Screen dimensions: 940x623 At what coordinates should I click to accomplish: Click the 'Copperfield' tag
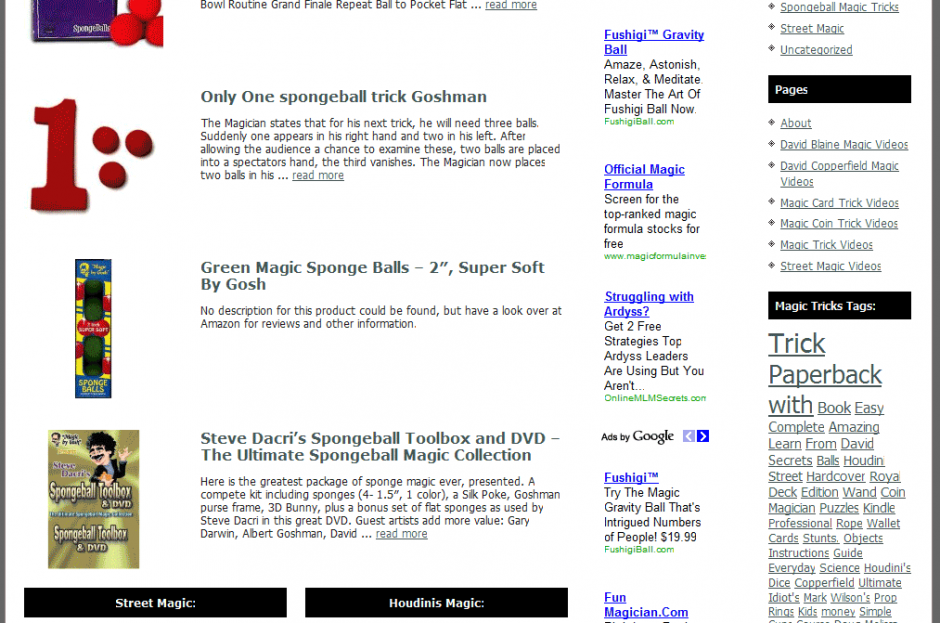(x=824, y=583)
